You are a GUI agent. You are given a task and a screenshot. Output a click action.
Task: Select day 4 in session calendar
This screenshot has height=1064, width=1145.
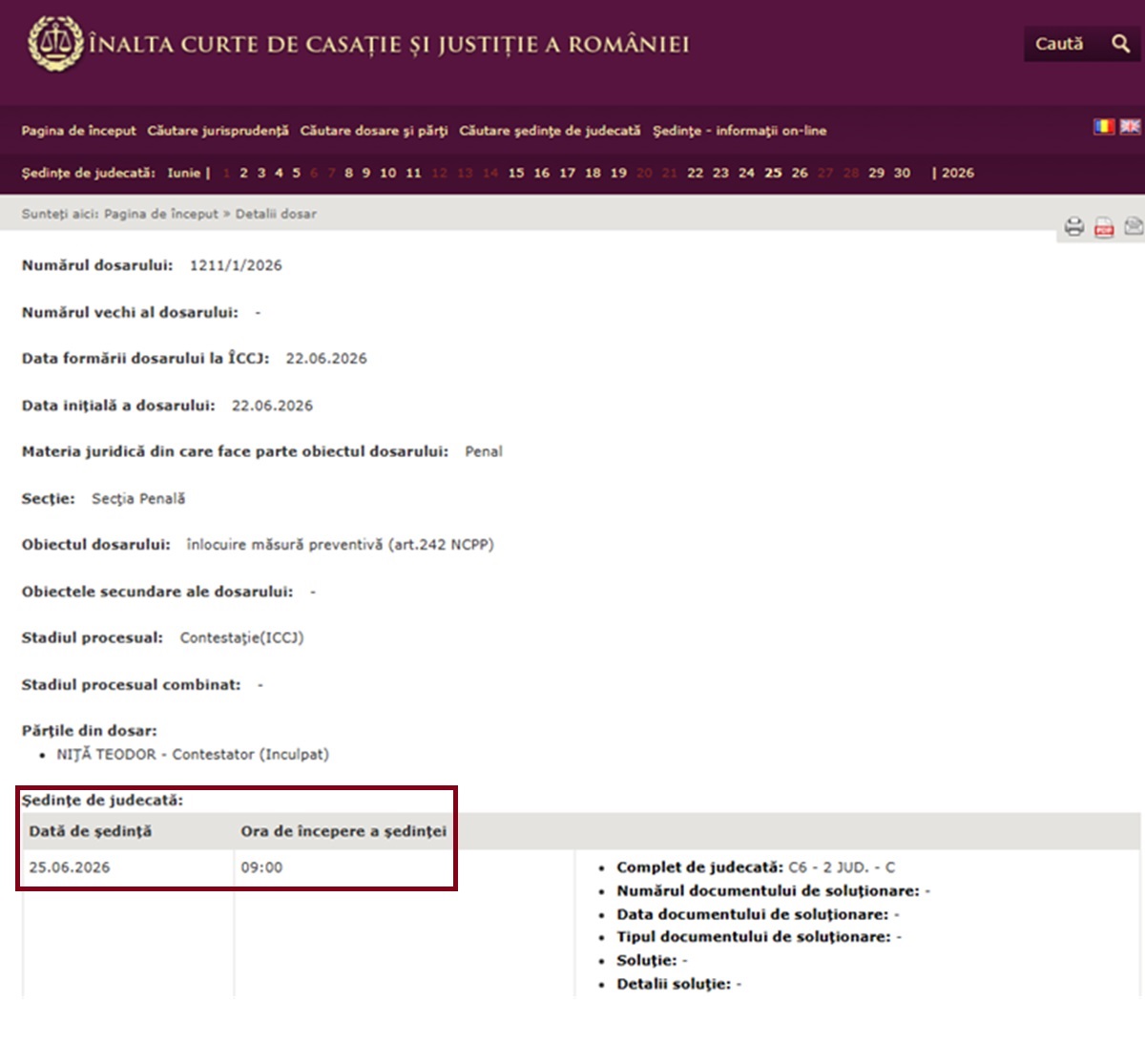279,173
